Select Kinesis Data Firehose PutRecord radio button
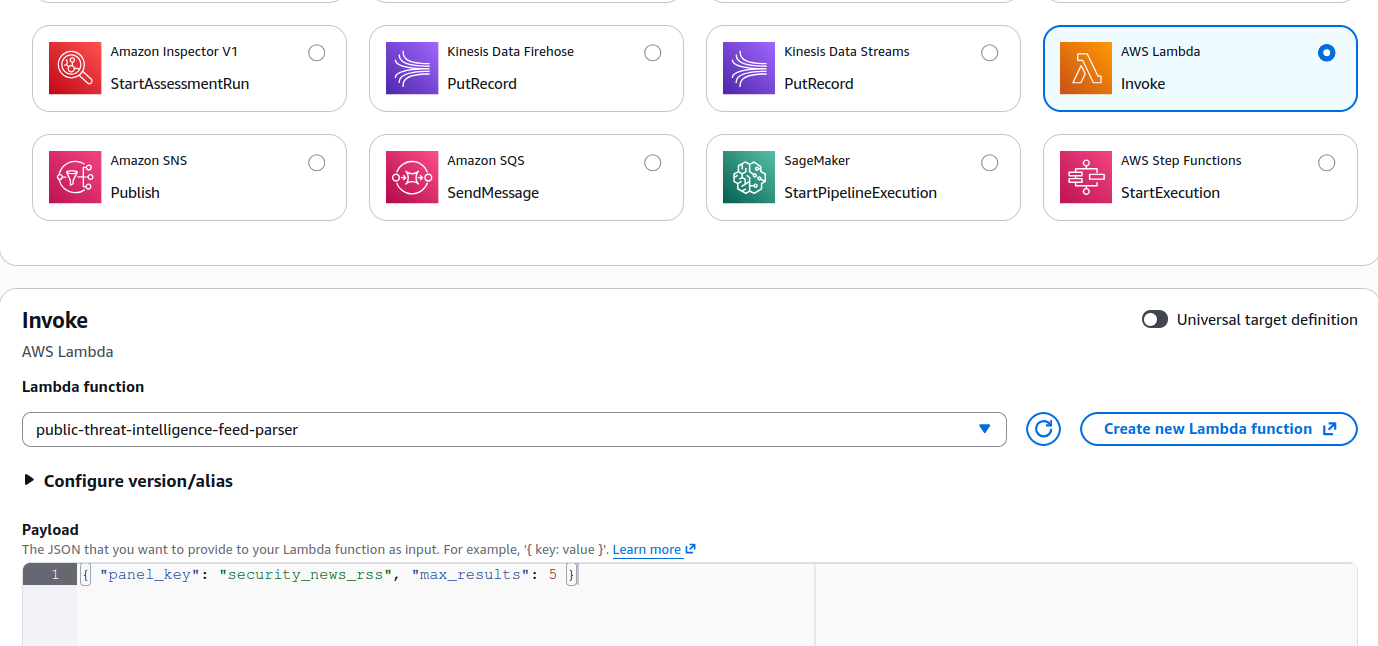This screenshot has height=646, width=1378. coord(652,53)
